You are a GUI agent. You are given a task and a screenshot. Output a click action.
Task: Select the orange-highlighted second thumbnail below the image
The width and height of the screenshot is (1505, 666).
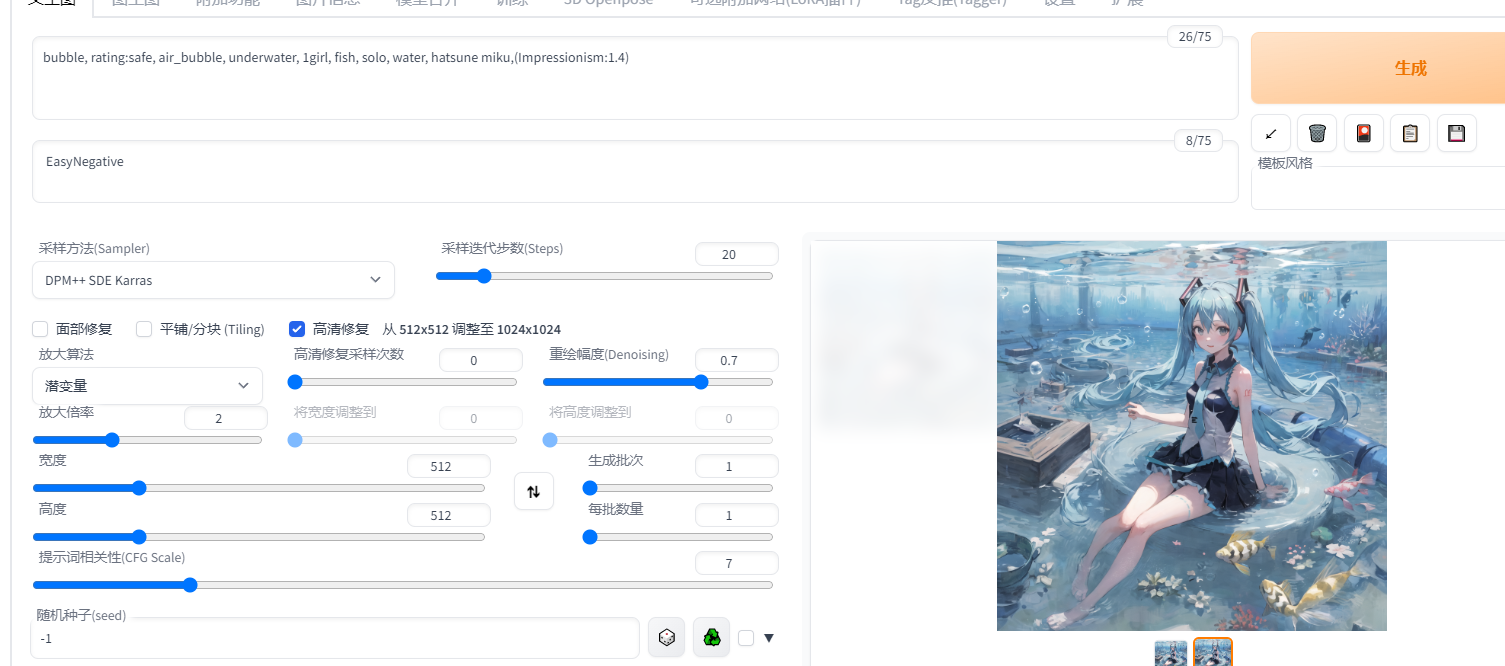click(x=1213, y=653)
